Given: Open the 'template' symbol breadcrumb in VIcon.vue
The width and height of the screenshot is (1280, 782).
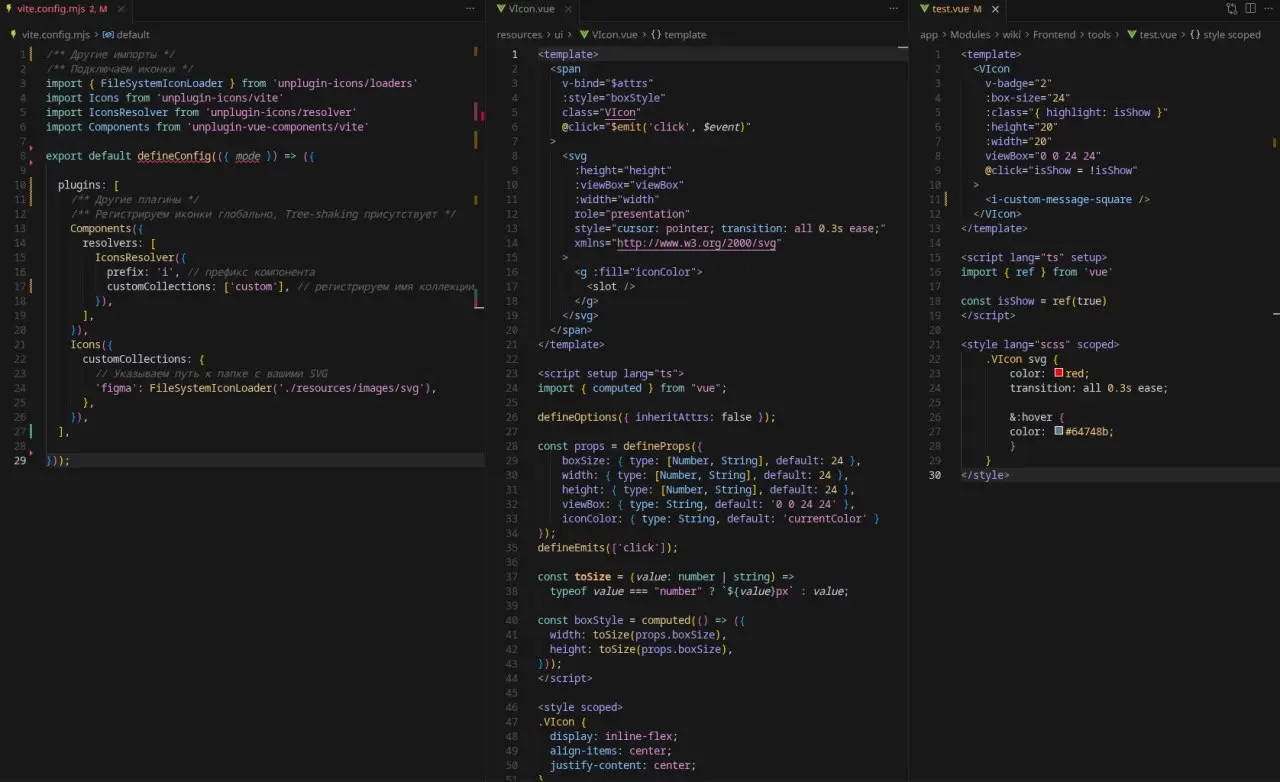Looking at the screenshot, I should (678, 34).
